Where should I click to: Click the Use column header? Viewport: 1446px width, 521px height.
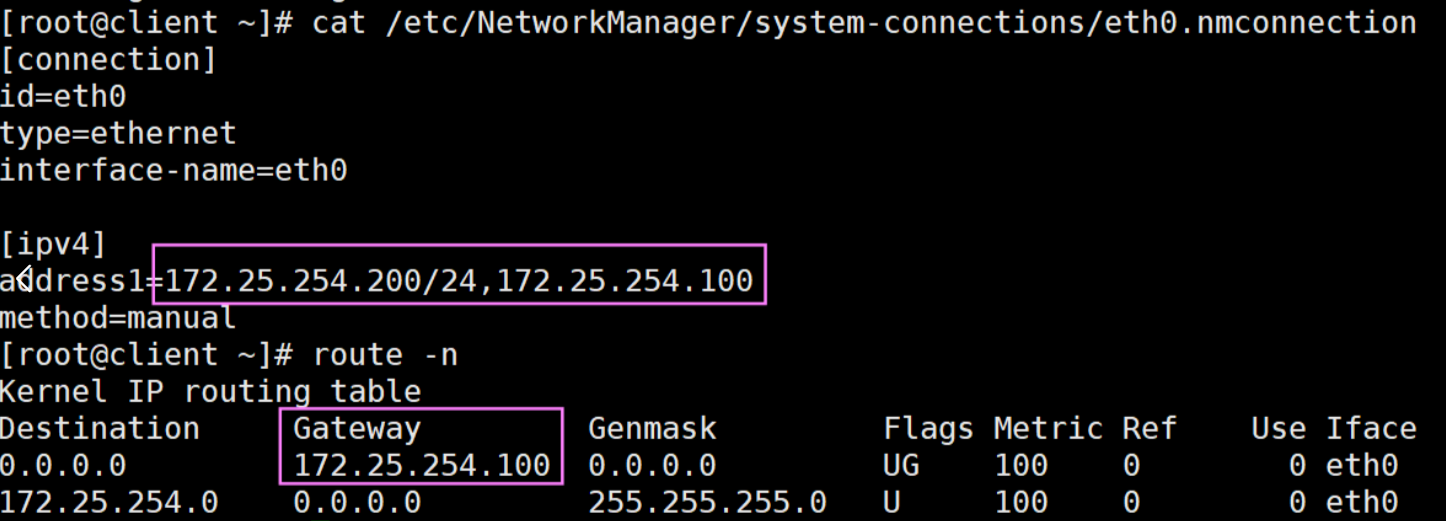click(1278, 428)
